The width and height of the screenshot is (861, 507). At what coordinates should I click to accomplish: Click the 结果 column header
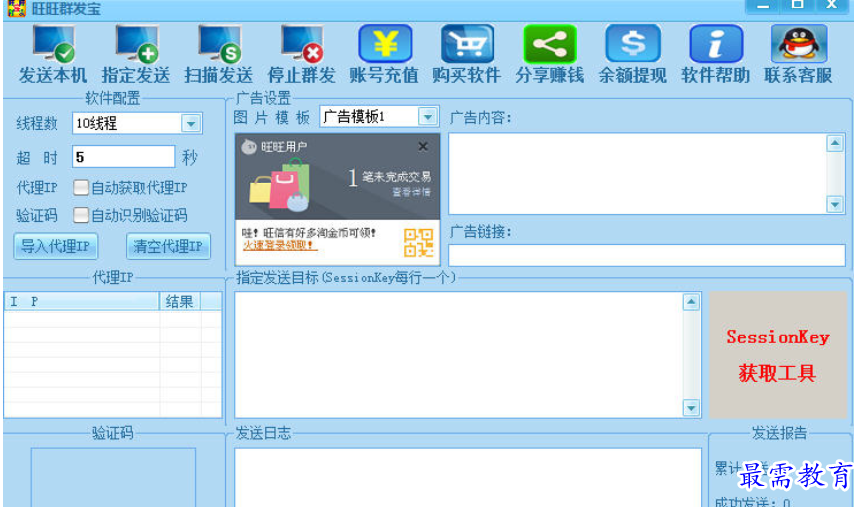[180, 301]
